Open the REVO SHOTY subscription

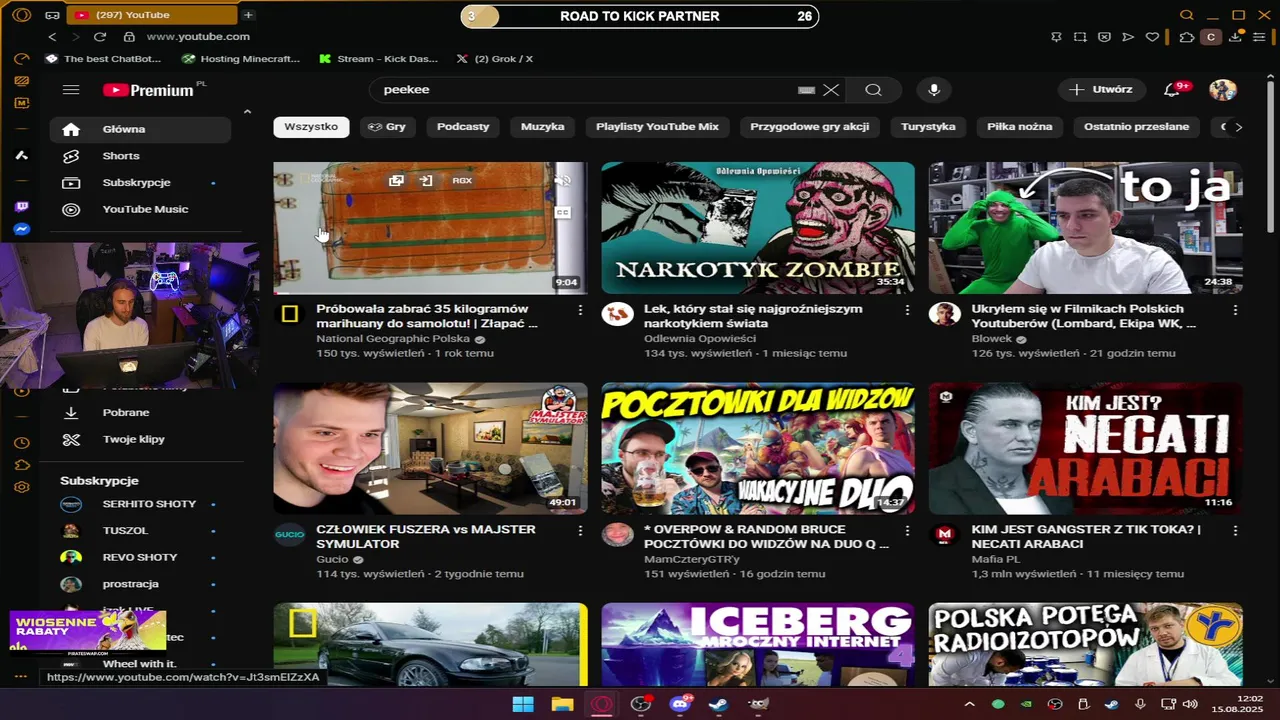point(140,557)
